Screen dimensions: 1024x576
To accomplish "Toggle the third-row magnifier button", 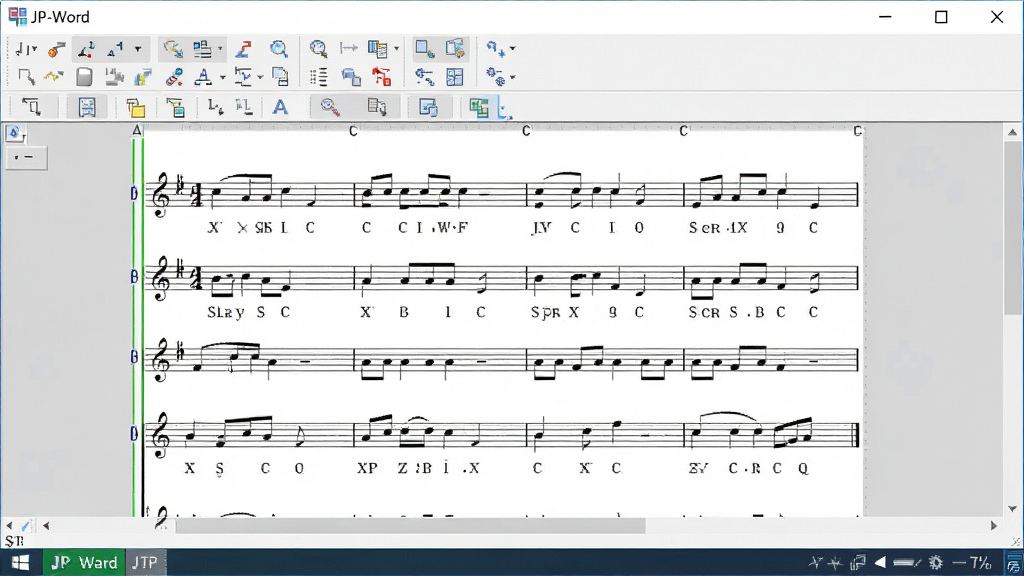I will [330, 107].
